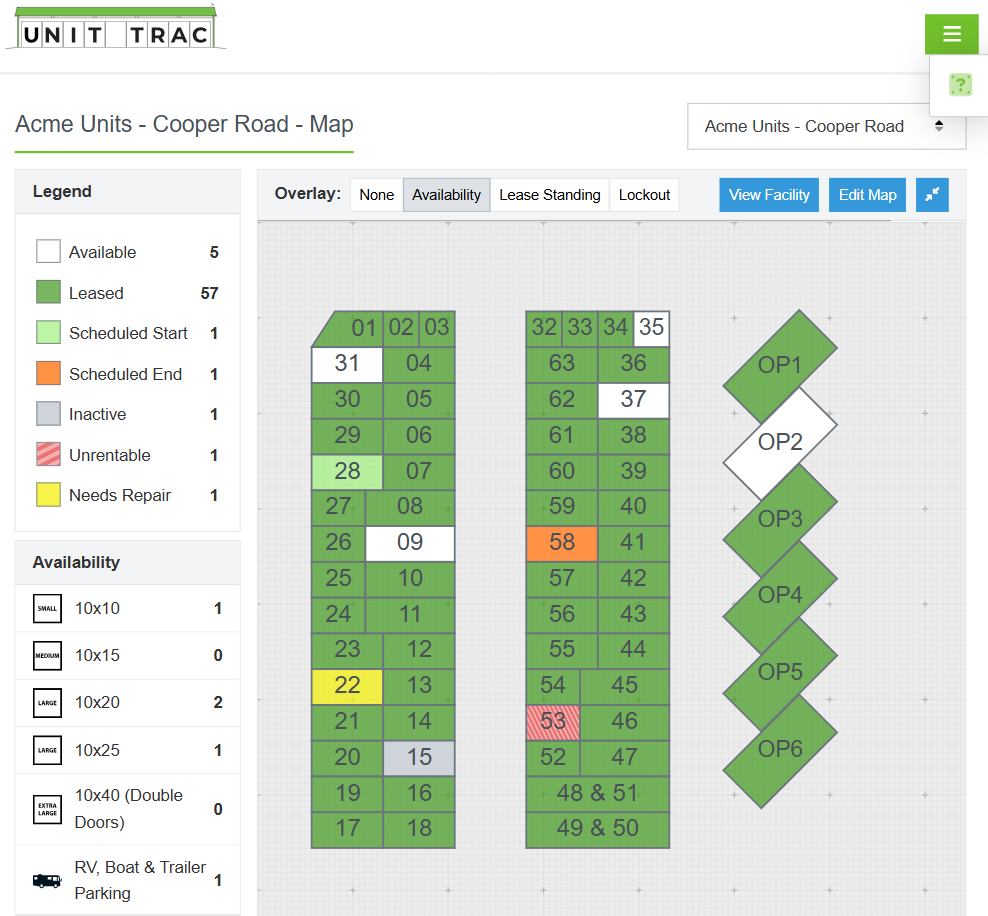The image size is (988, 916).
Task: Select available unit 09 on map
Action: (x=410, y=543)
